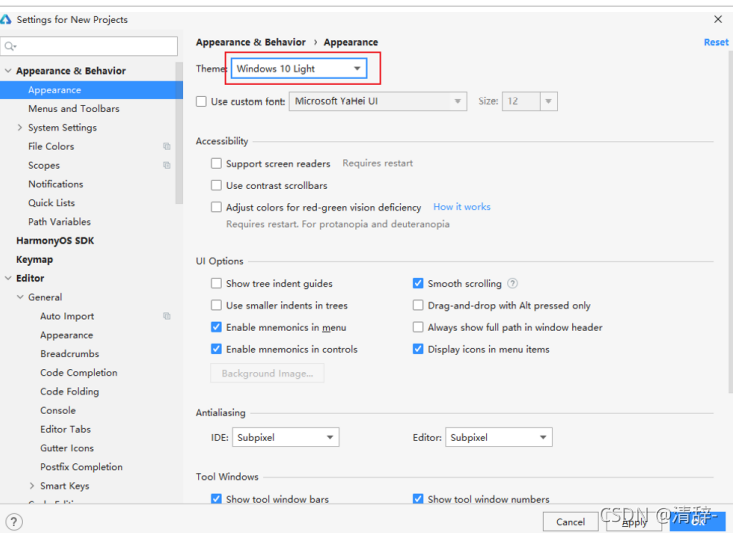Screen dimensions: 733x533
Task: Check Drag-and-drop with Alt pressed only
Action: (x=418, y=305)
